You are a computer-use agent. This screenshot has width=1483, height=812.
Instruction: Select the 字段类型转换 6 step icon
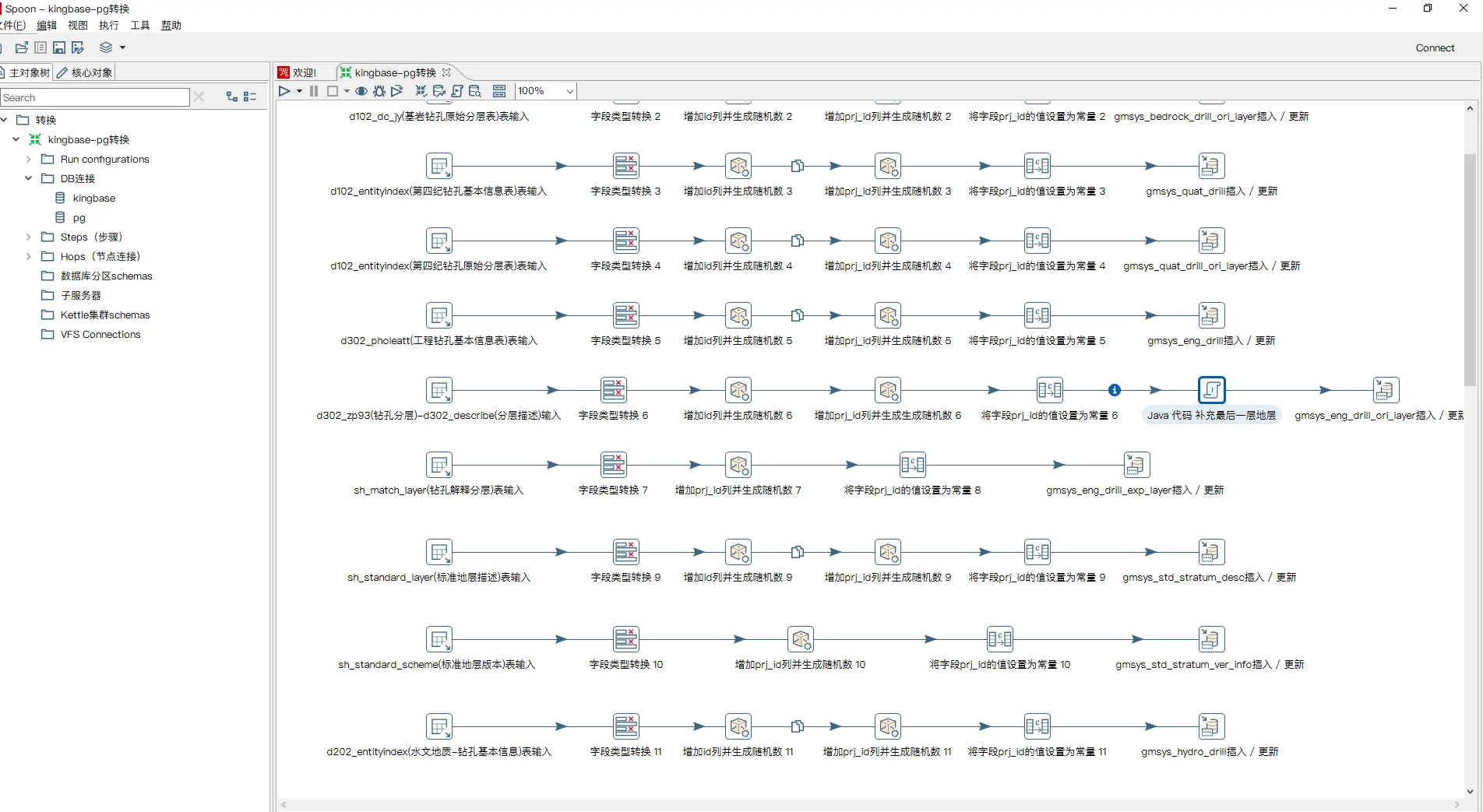[x=614, y=390]
